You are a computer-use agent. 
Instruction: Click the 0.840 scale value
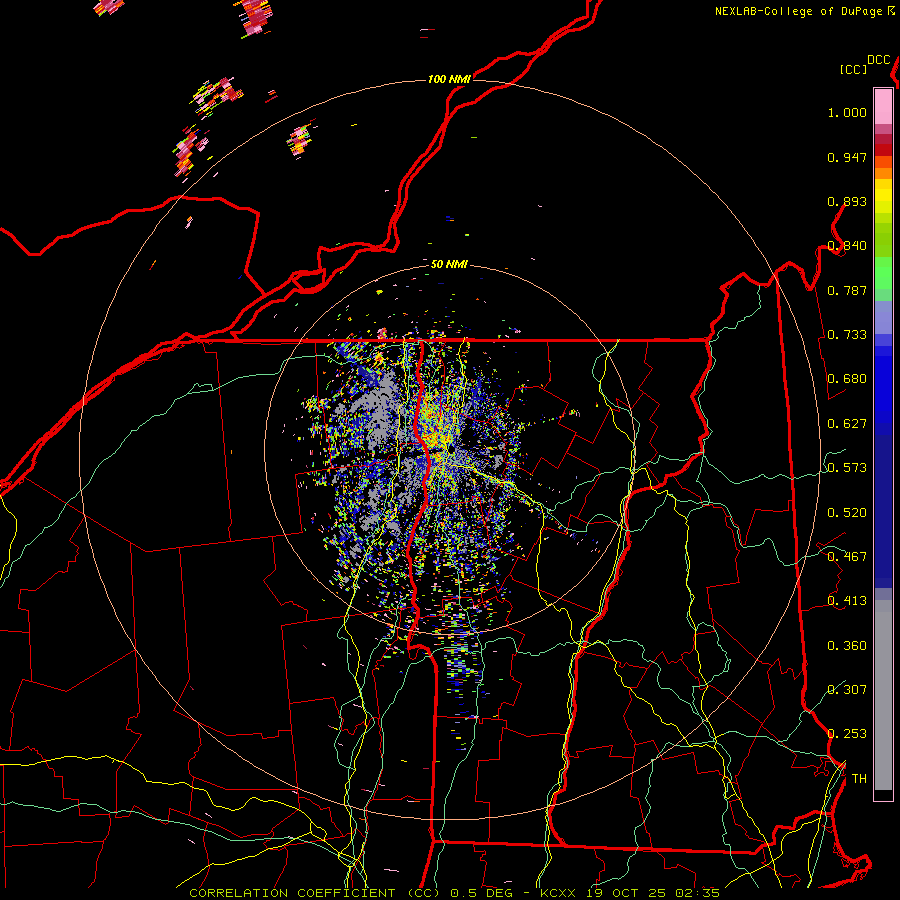click(x=847, y=246)
